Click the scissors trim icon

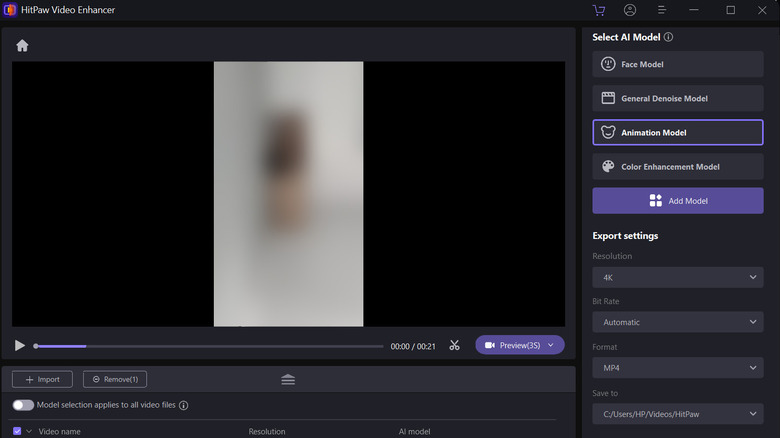[x=454, y=345]
